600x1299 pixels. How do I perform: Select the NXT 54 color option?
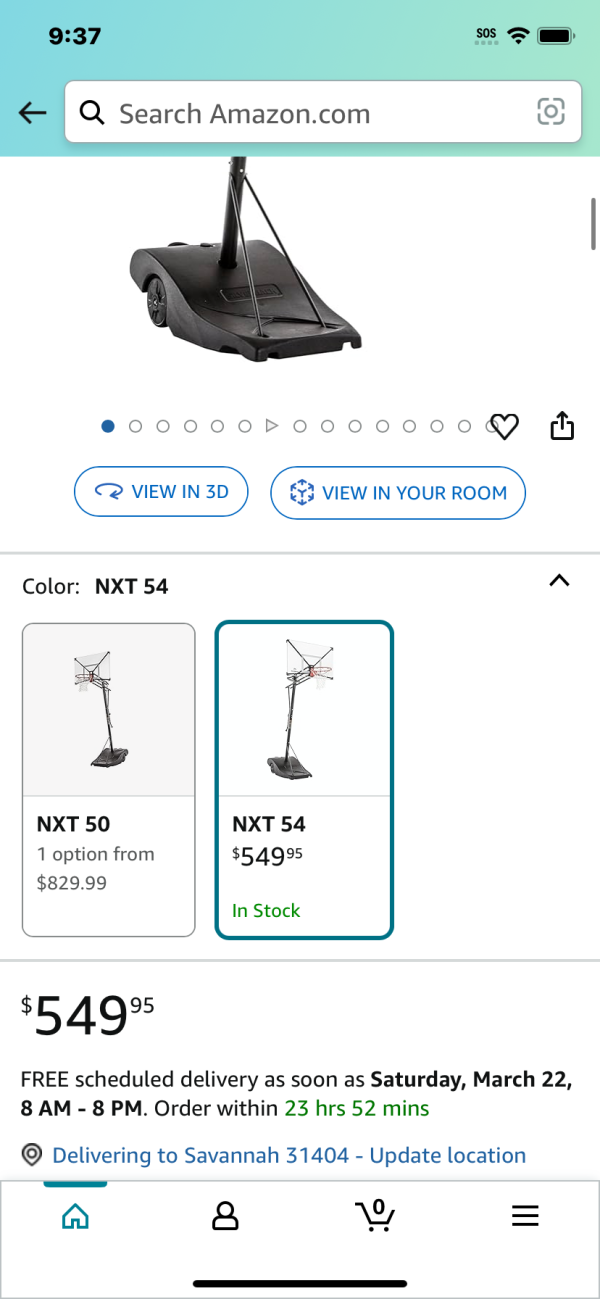point(305,780)
